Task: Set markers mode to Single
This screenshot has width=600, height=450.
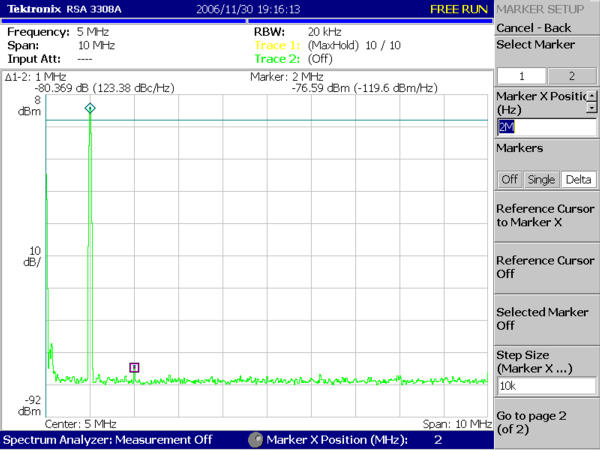Action: (542, 179)
